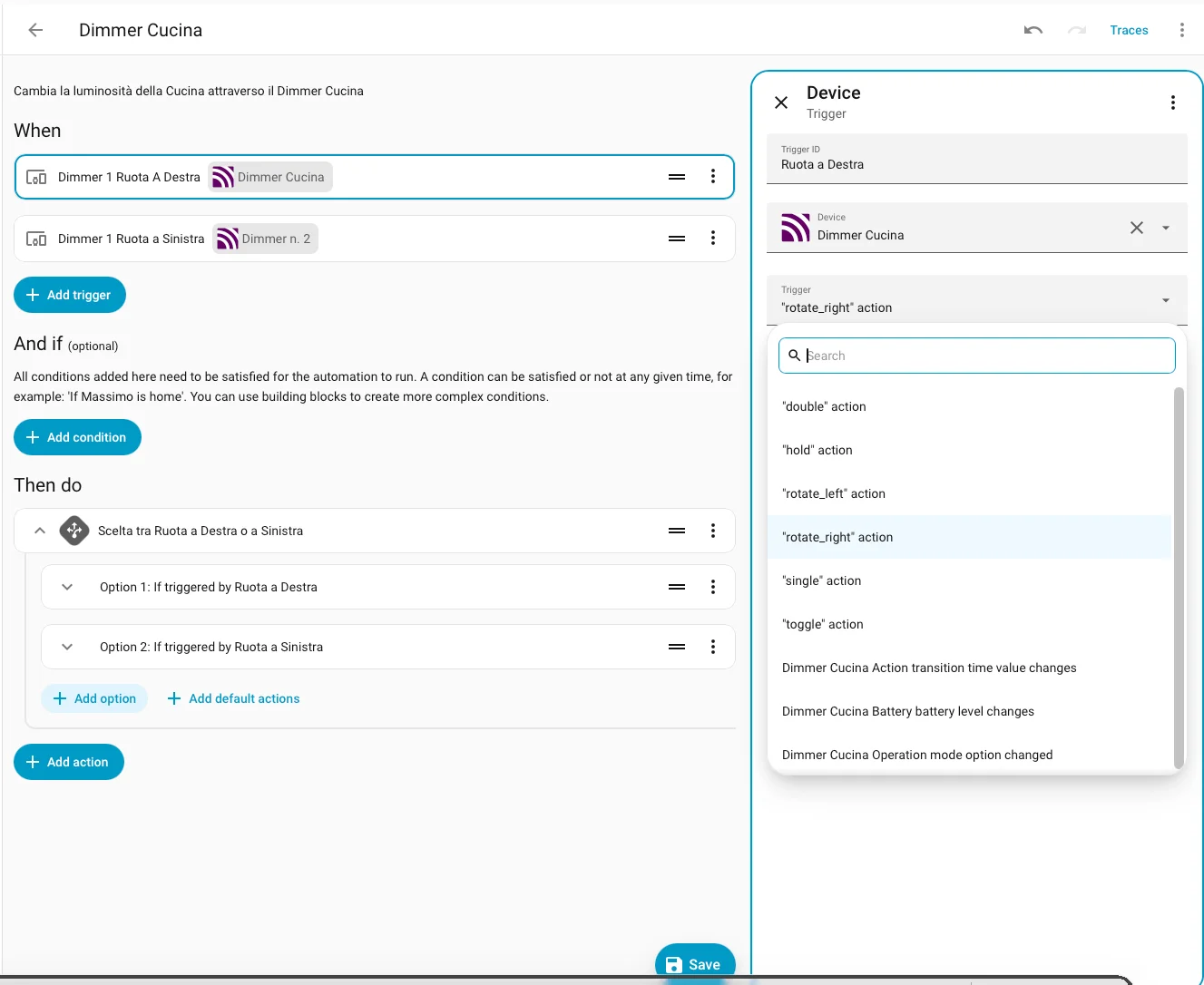This screenshot has width=1204, height=985.
Task: Open menu for Option 1
Action: pyautogui.click(x=713, y=587)
